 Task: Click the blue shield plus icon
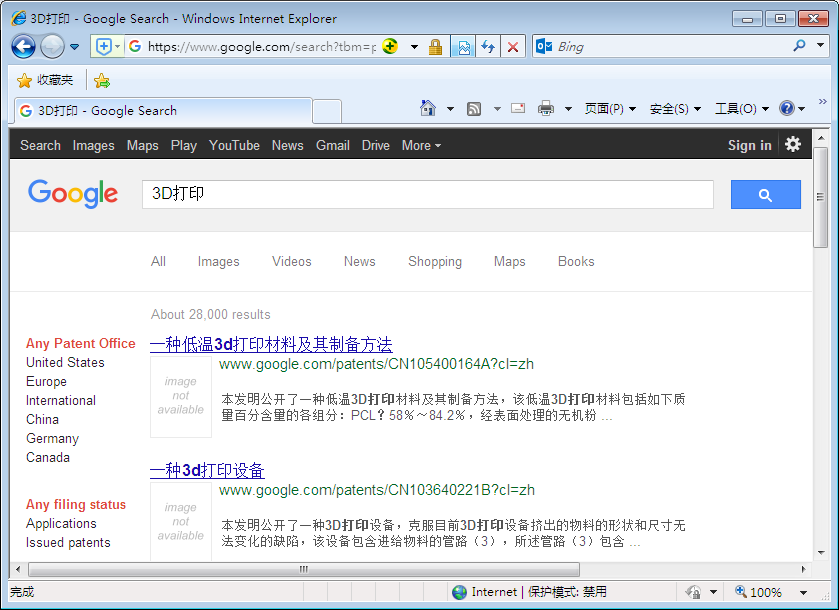(x=103, y=47)
